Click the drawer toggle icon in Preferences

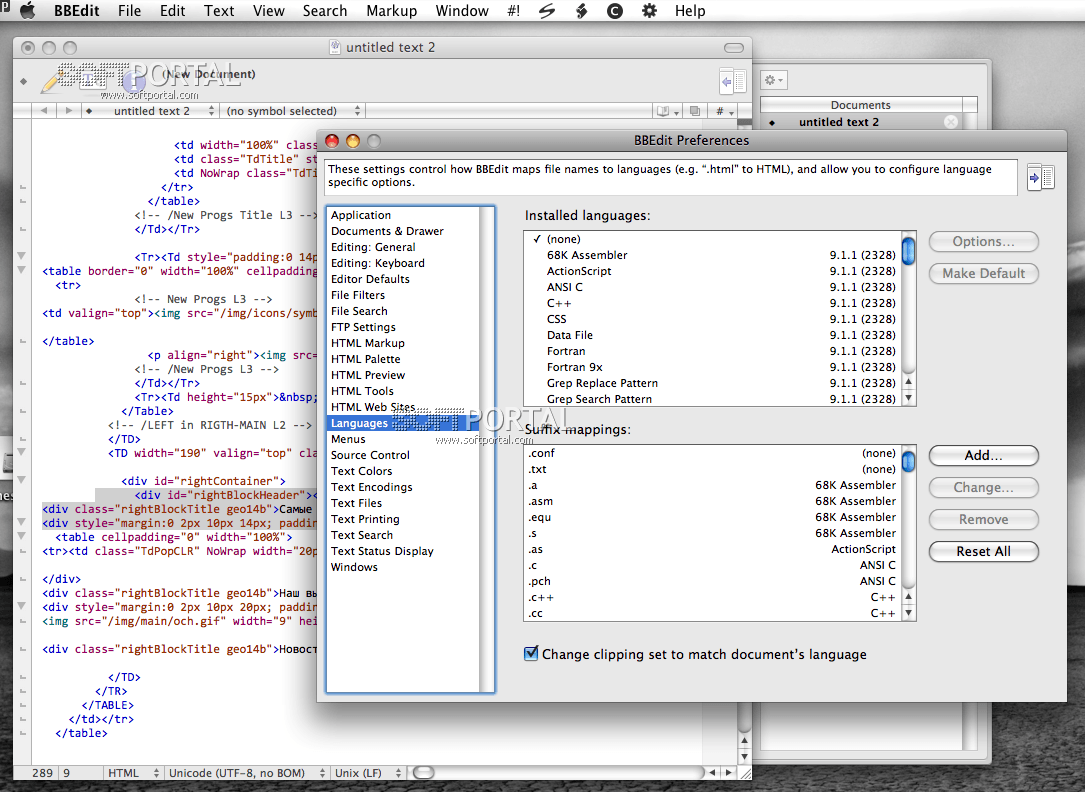coord(1041,177)
